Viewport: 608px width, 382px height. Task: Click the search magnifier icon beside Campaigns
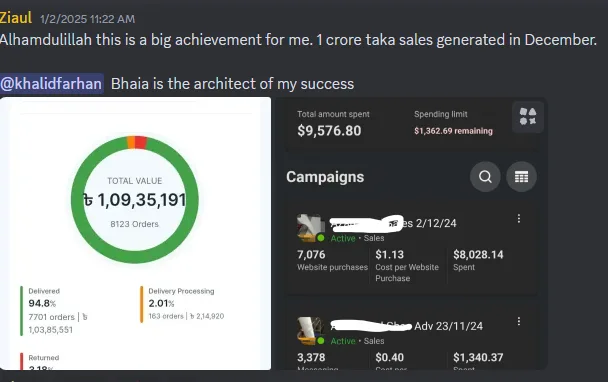[x=485, y=177]
